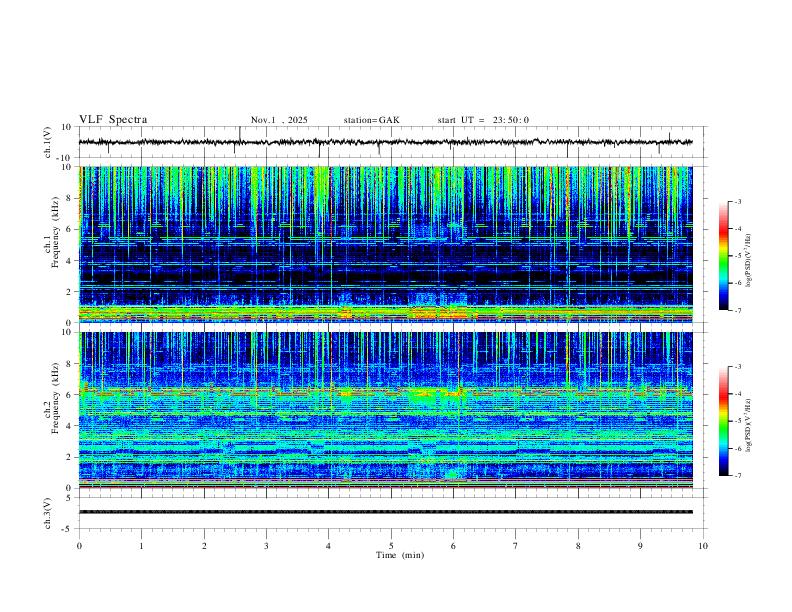The width and height of the screenshot is (792, 612).
Task: Click the "8" kHz tick on ch.1 spectrogram axis
Action: coord(69,198)
